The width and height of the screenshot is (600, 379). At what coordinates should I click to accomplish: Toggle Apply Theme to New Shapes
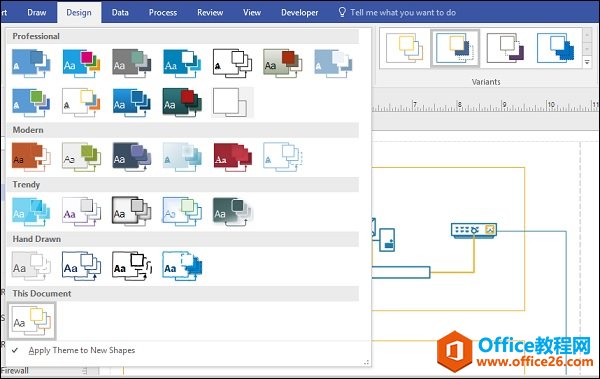[x=82, y=350]
